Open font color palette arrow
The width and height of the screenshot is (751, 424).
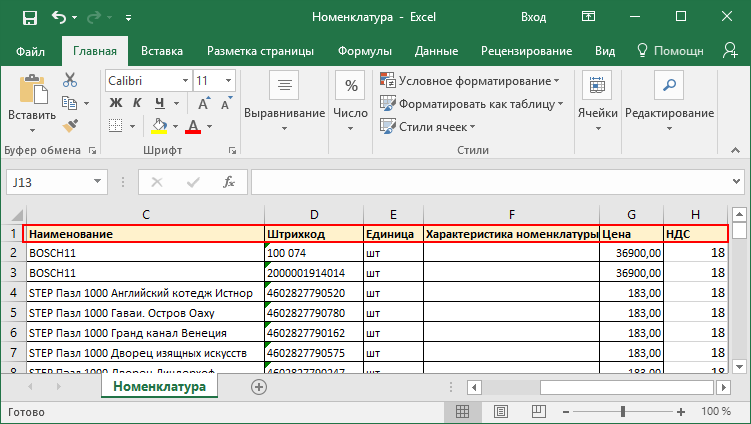[x=209, y=126]
